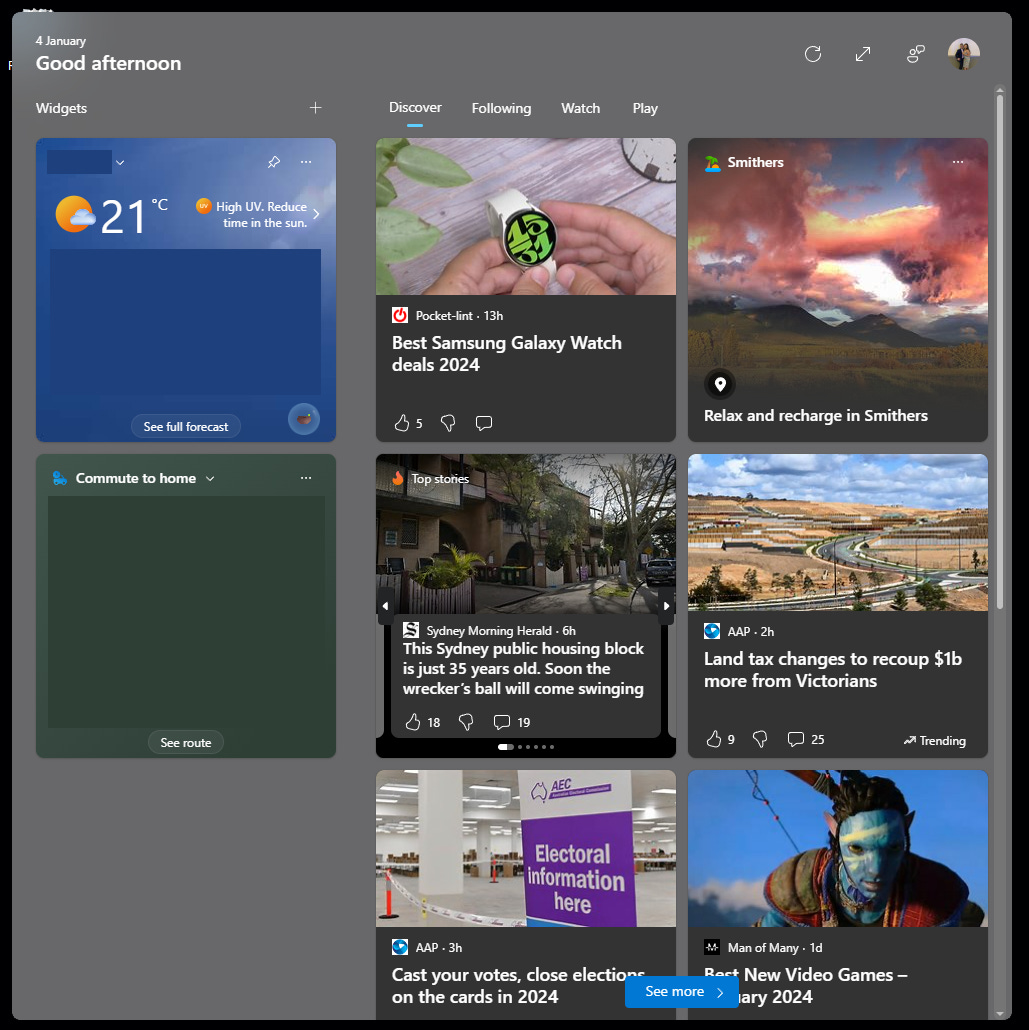Click the Sydney Morning Herald source label
The image size is (1029, 1030).
point(489,631)
